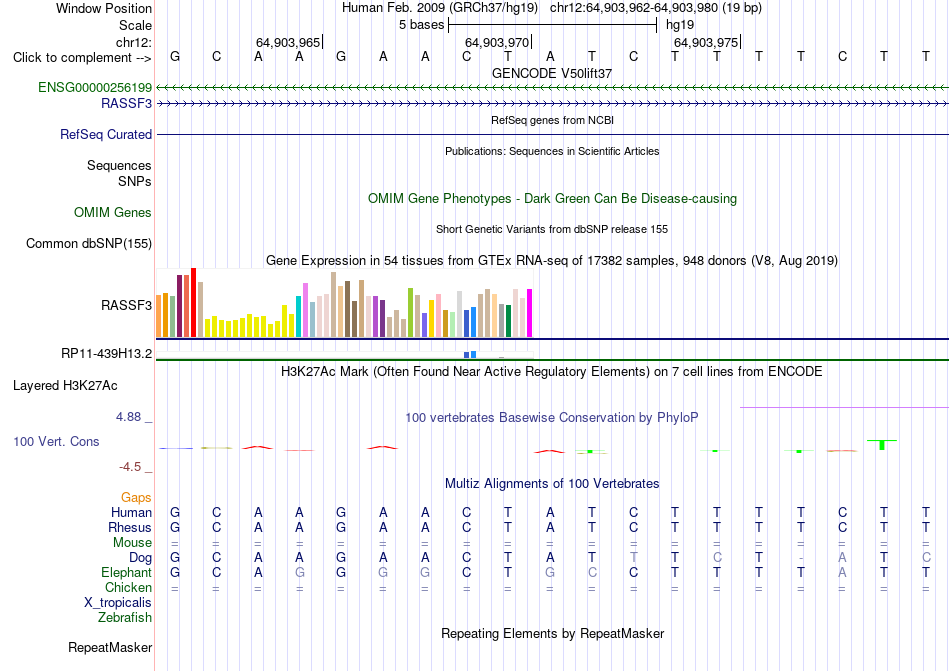Click 'RefSeq genes from NCBI' title
The image size is (950, 671).
[x=552, y=121]
